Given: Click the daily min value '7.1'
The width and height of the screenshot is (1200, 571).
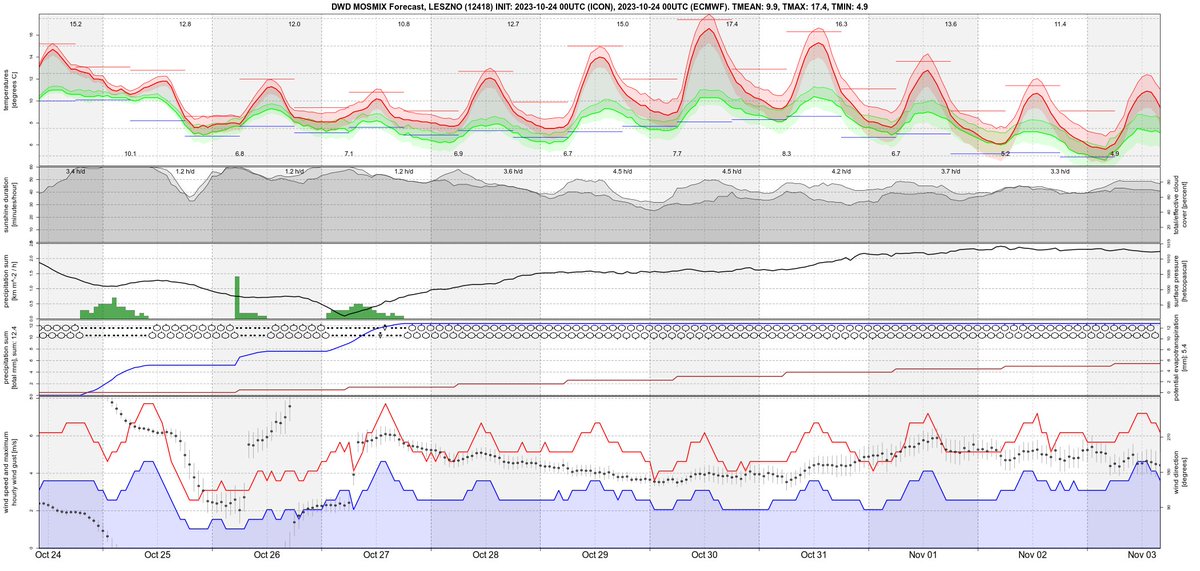Looking at the screenshot, I should tap(349, 154).
